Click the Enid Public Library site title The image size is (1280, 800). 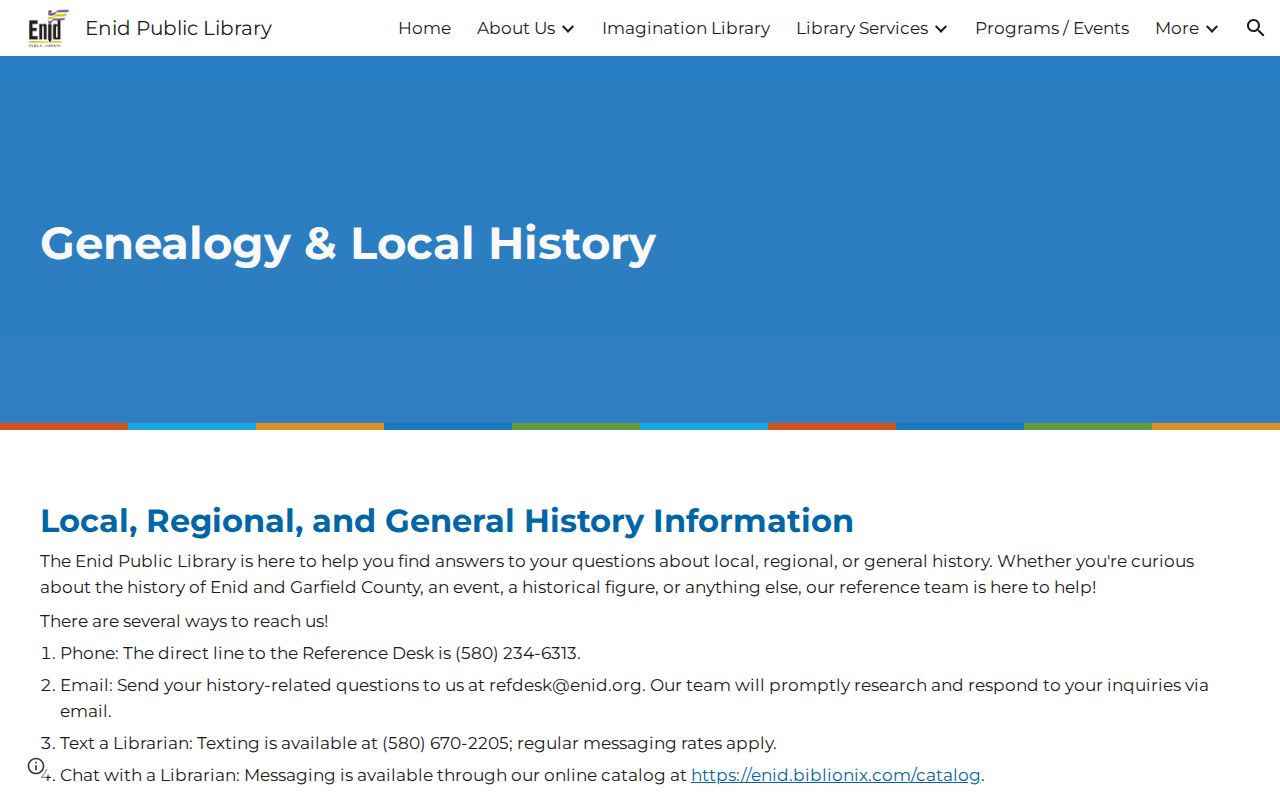click(178, 28)
